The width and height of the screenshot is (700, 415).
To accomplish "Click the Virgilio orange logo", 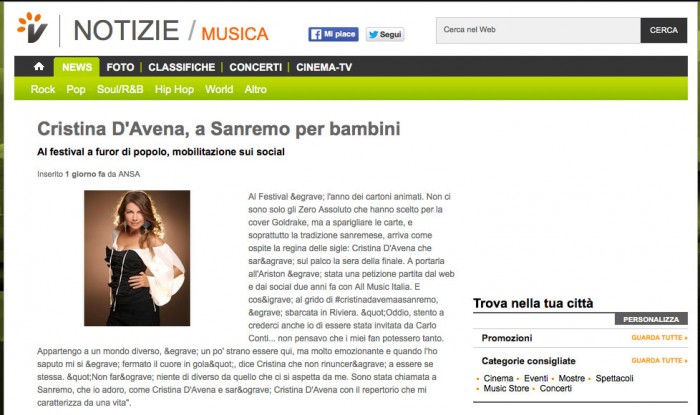I will click(32, 28).
